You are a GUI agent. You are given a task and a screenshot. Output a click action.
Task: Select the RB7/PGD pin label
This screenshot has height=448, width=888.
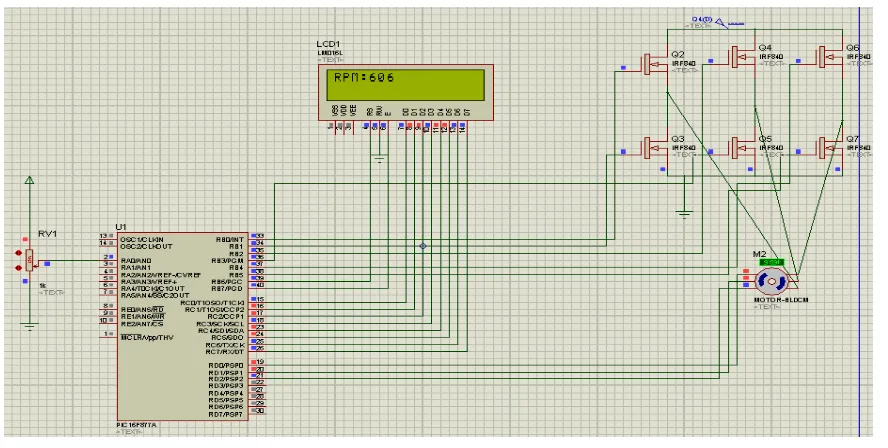pos(228,289)
